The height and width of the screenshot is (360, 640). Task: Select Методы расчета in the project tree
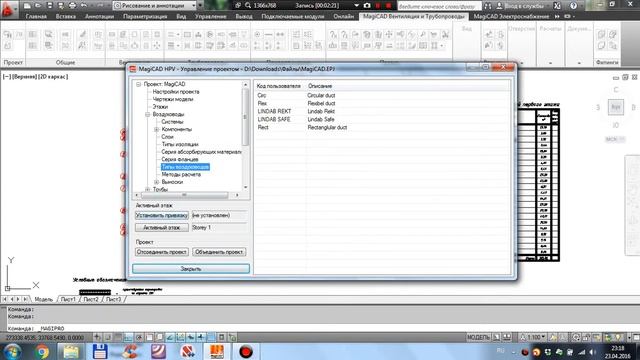pos(181,174)
